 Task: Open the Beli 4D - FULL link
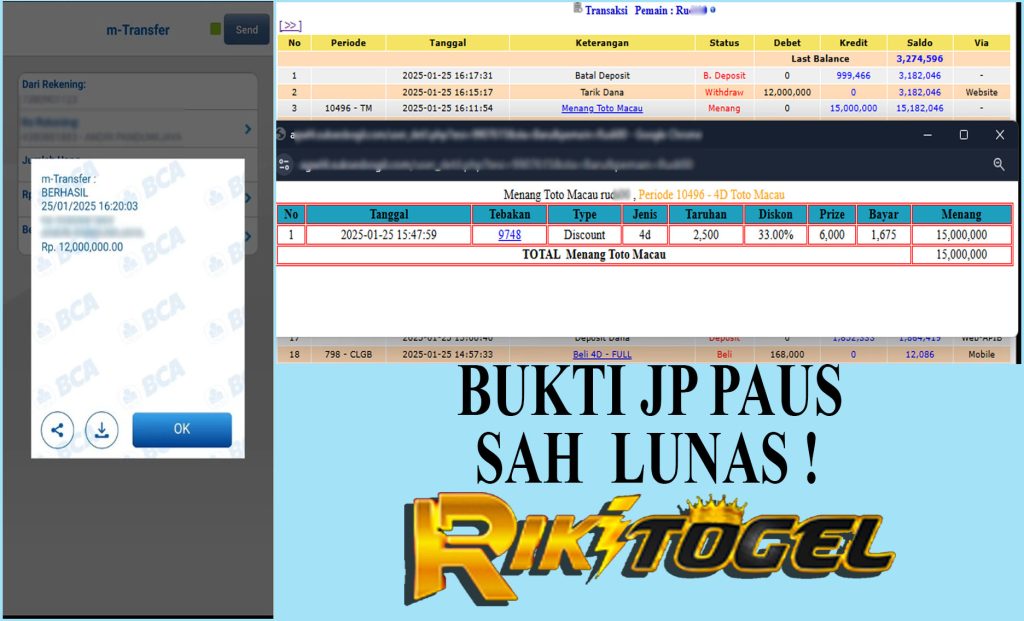pyautogui.click(x=602, y=355)
